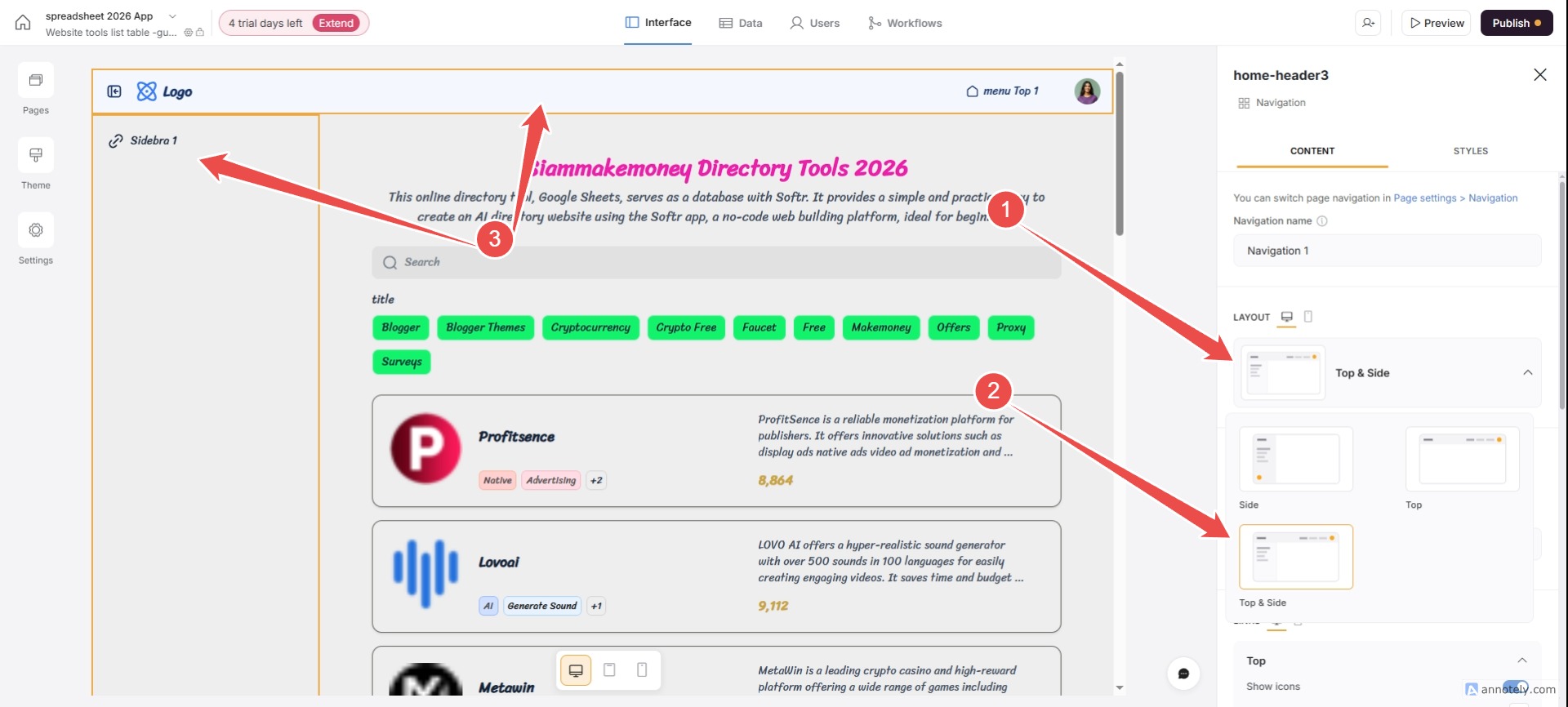1568x707 pixels.
Task: Click the sidebar collapse icon beside Logo
Action: (x=114, y=91)
